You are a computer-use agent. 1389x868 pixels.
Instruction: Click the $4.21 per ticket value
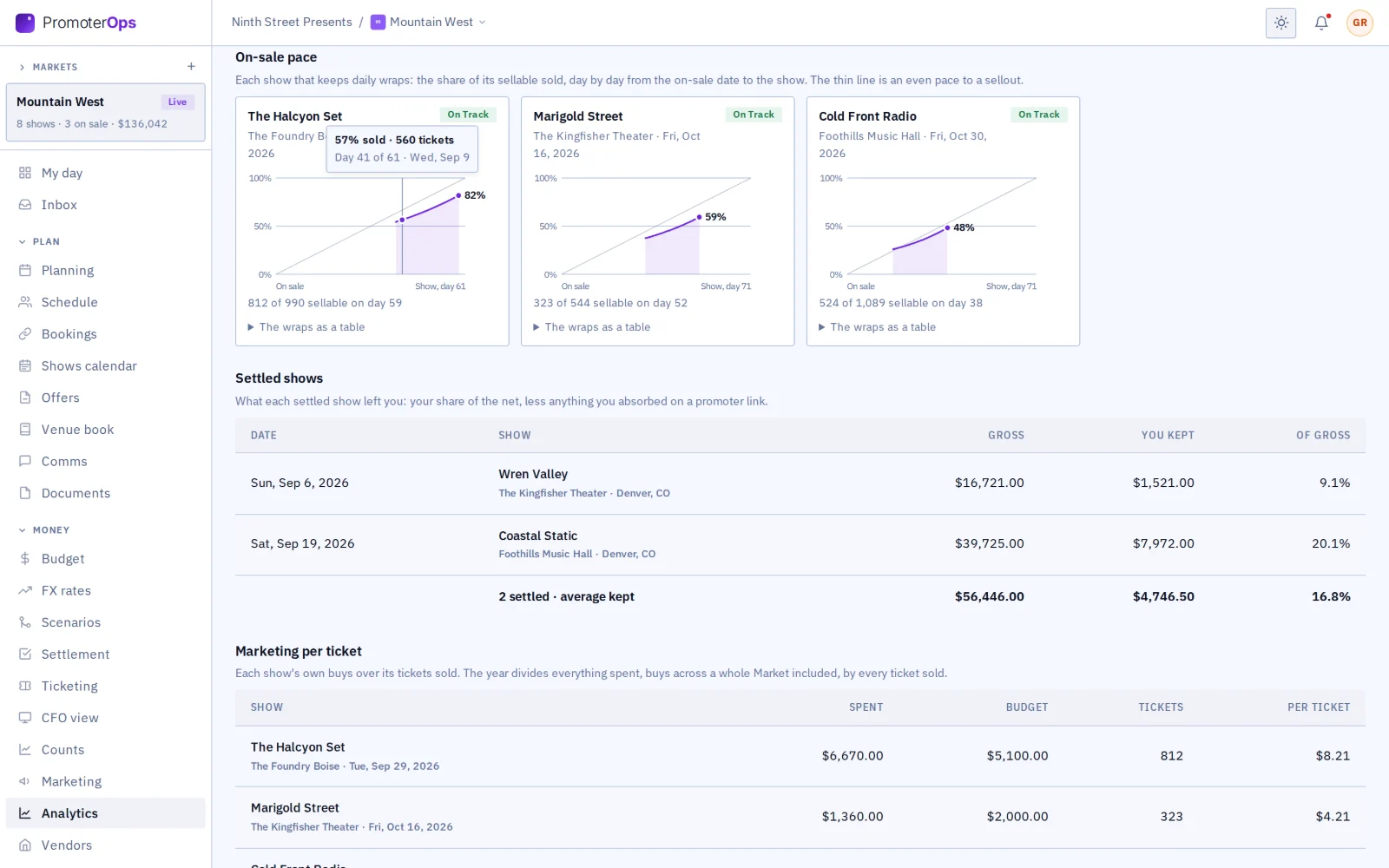(x=1333, y=817)
